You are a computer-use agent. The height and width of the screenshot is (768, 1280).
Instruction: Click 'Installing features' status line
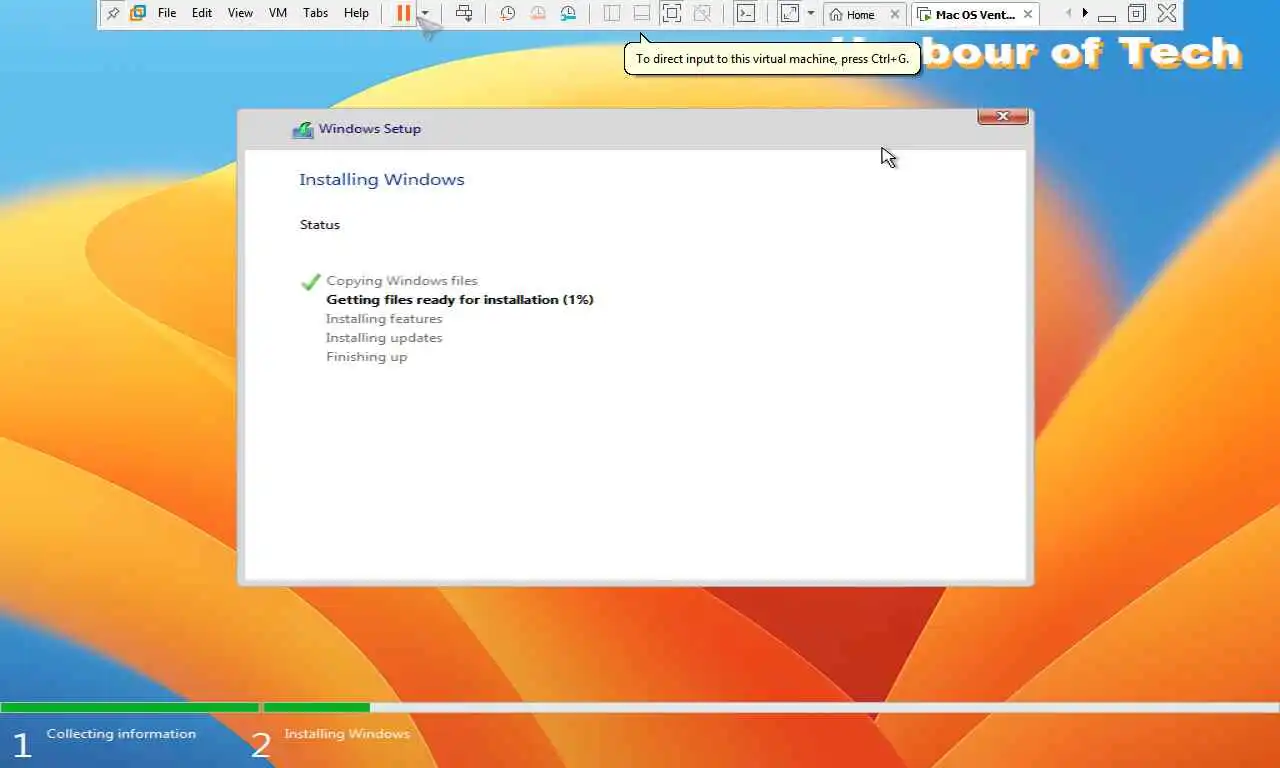tap(384, 319)
